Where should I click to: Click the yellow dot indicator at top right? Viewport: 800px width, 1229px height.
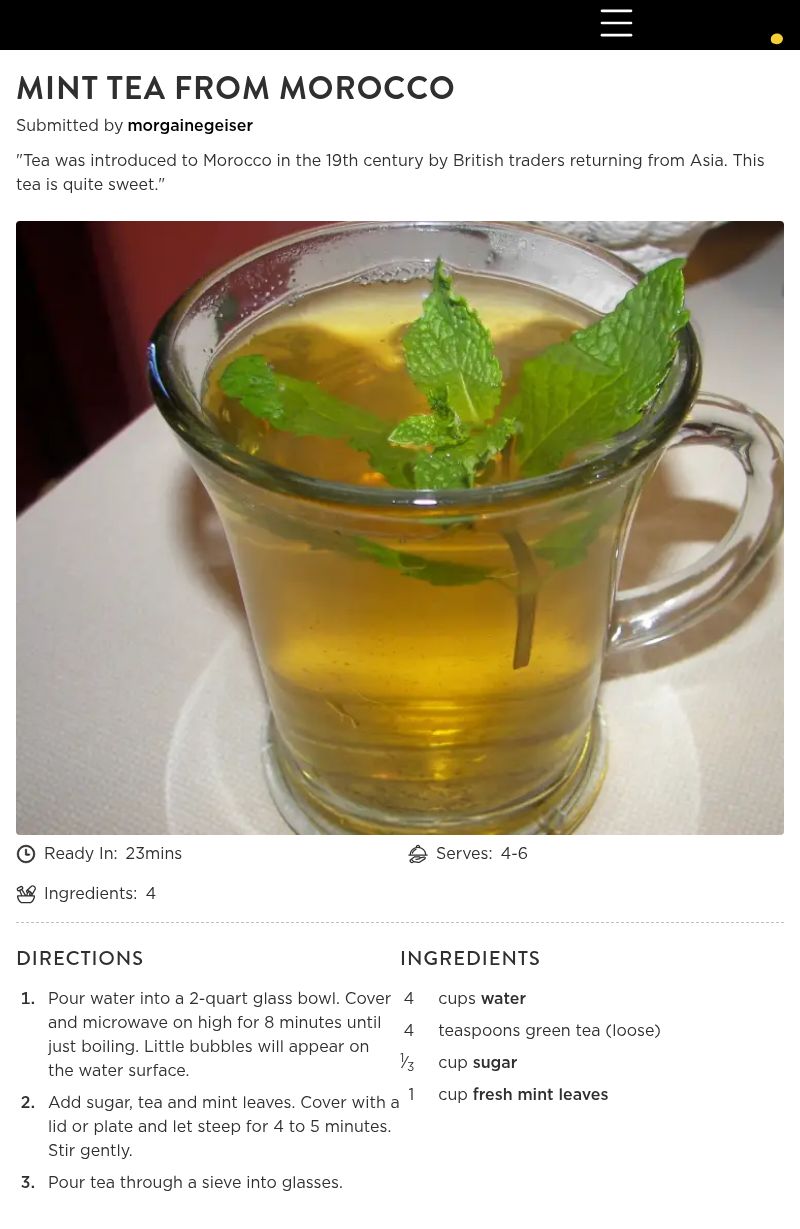click(x=776, y=39)
